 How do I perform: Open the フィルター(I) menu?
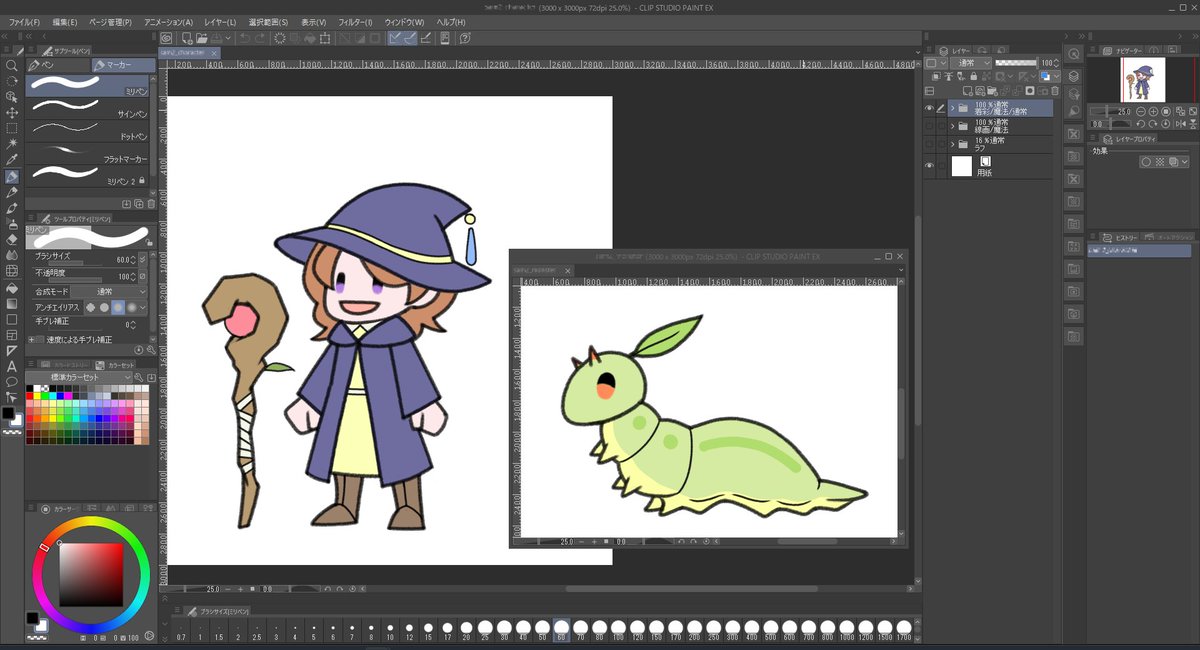[x=355, y=22]
